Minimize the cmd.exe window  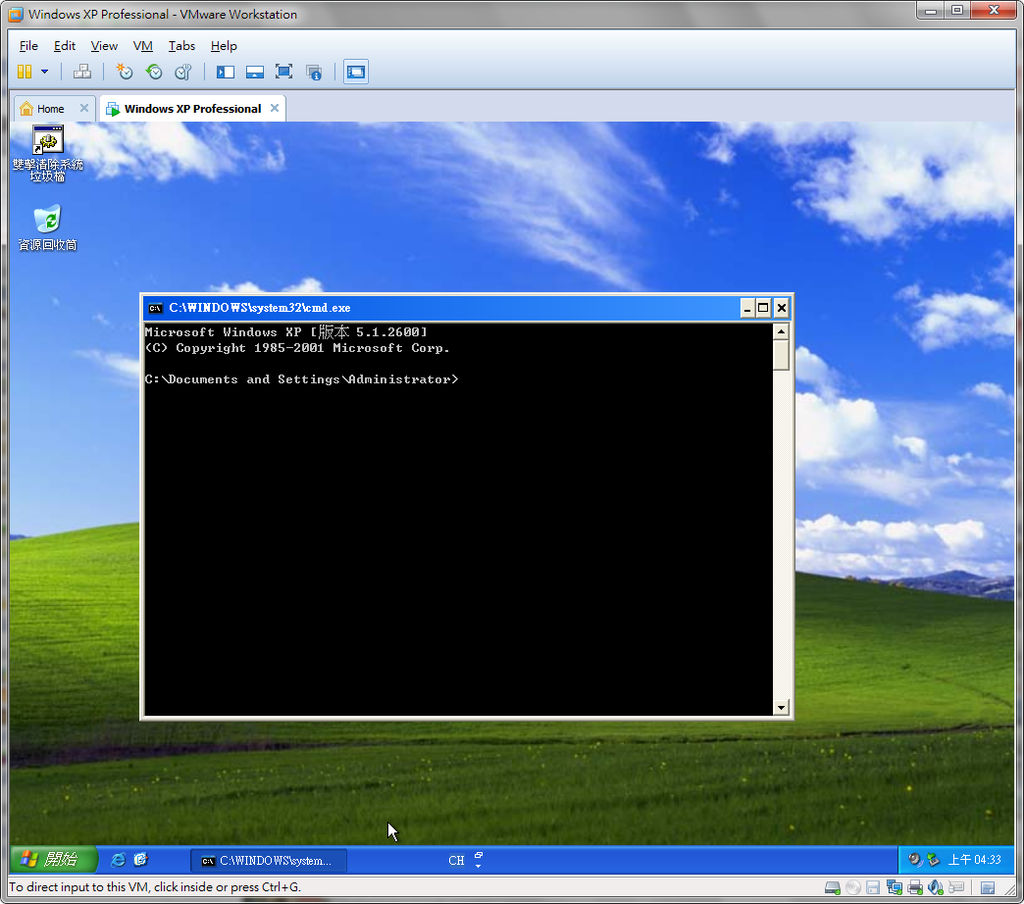(747, 308)
